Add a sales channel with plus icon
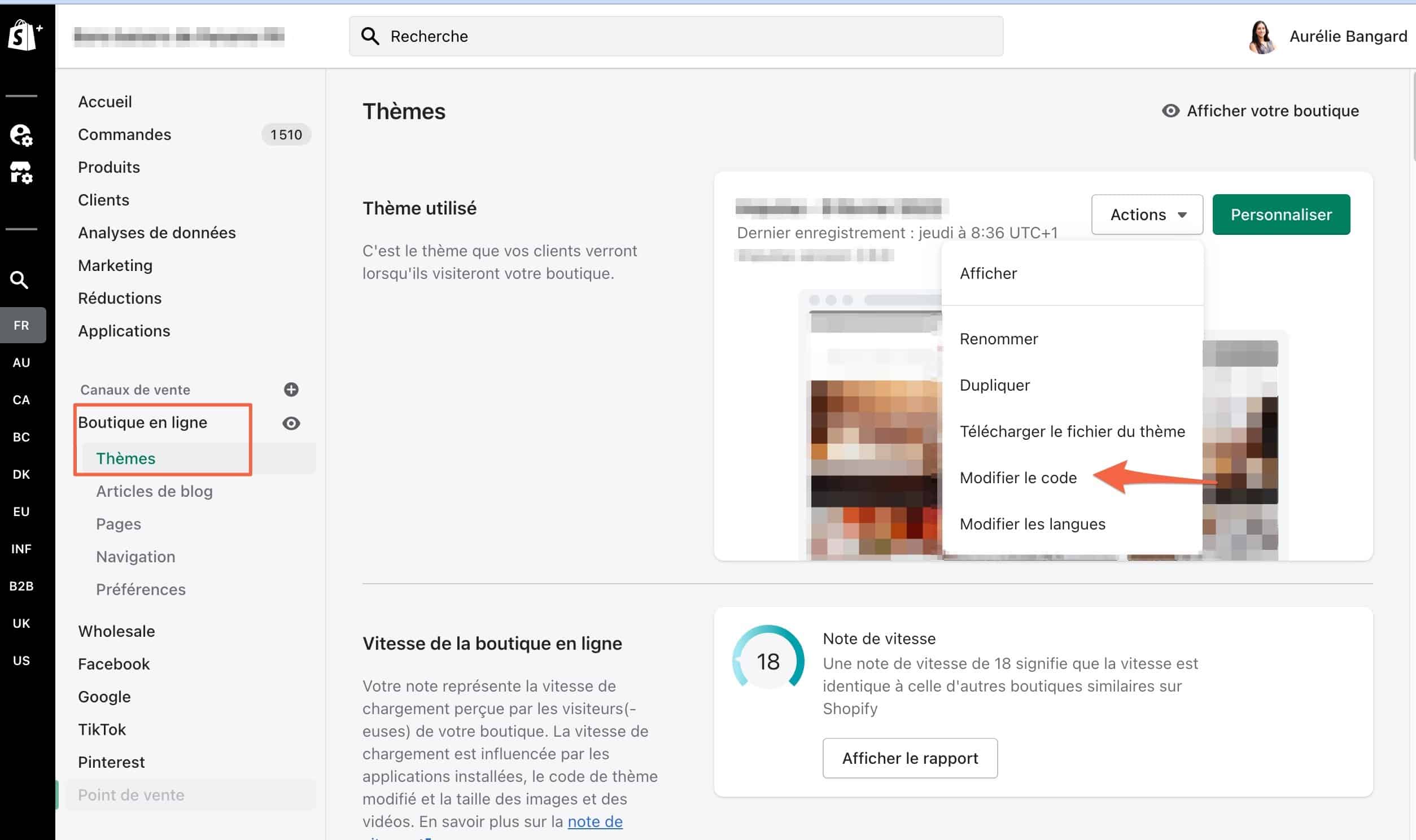This screenshot has width=1416, height=840. [x=291, y=390]
